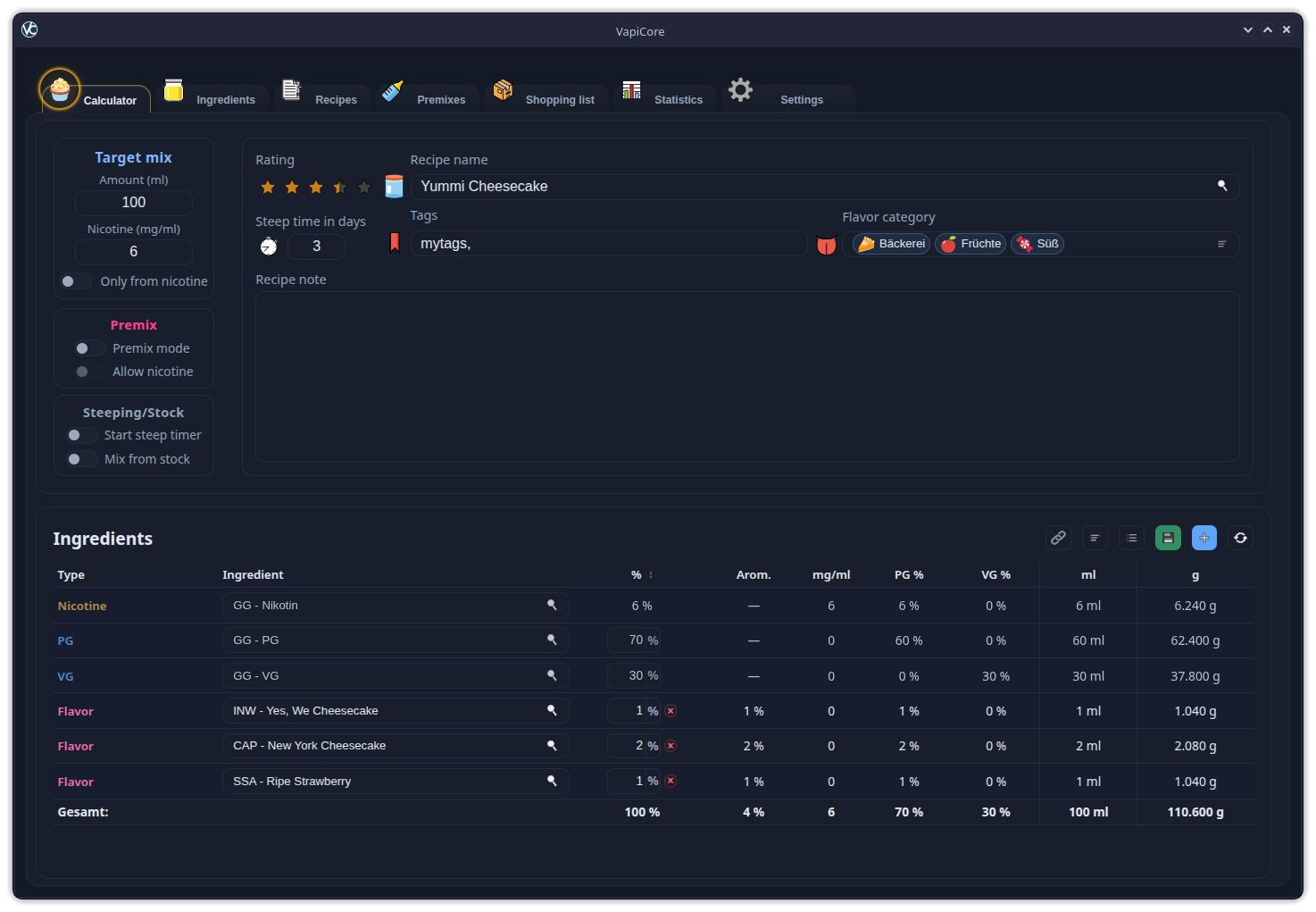Screen dimensions: 1316x912
Task: Remove the SSA - Ripe Strawberry flavor row
Action: [670, 781]
